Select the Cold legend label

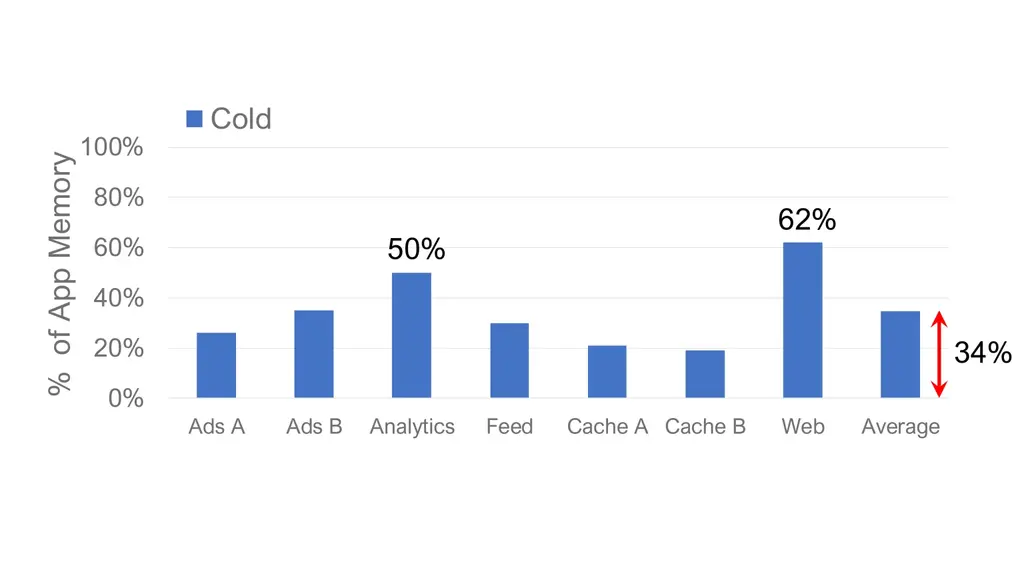pyautogui.click(x=241, y=119)
